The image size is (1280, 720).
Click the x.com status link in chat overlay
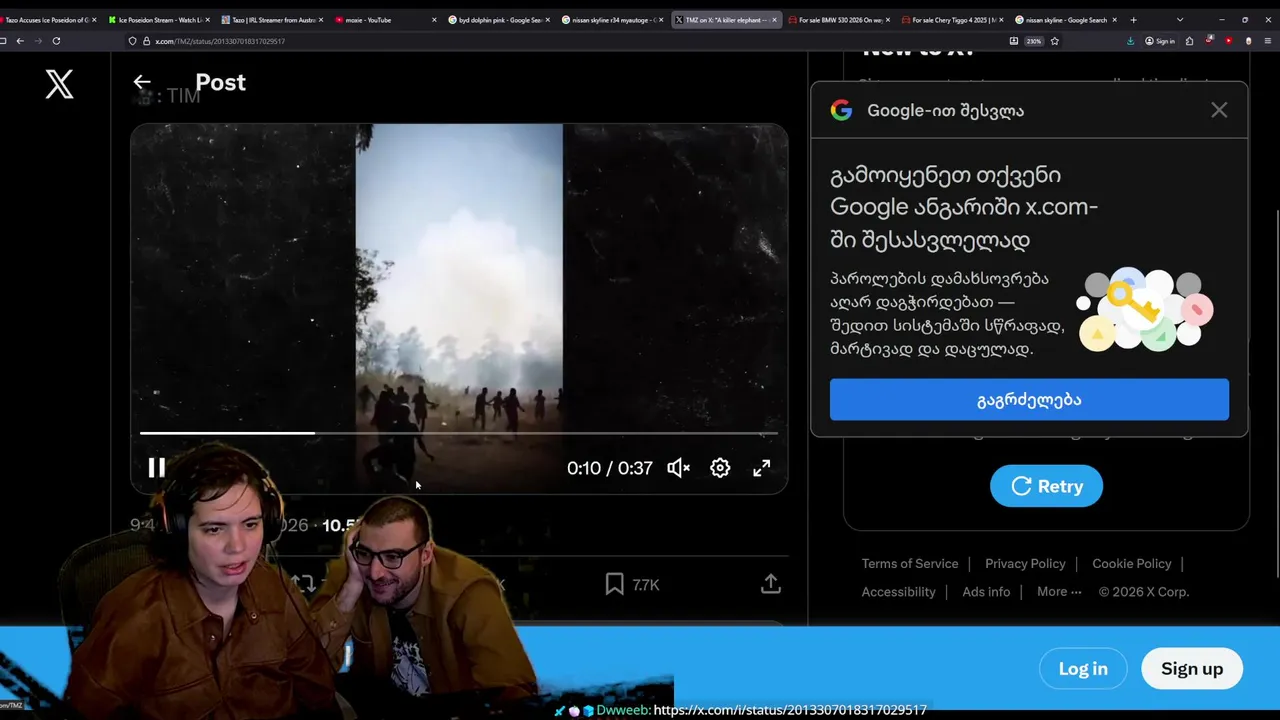[x=790, y=710]
